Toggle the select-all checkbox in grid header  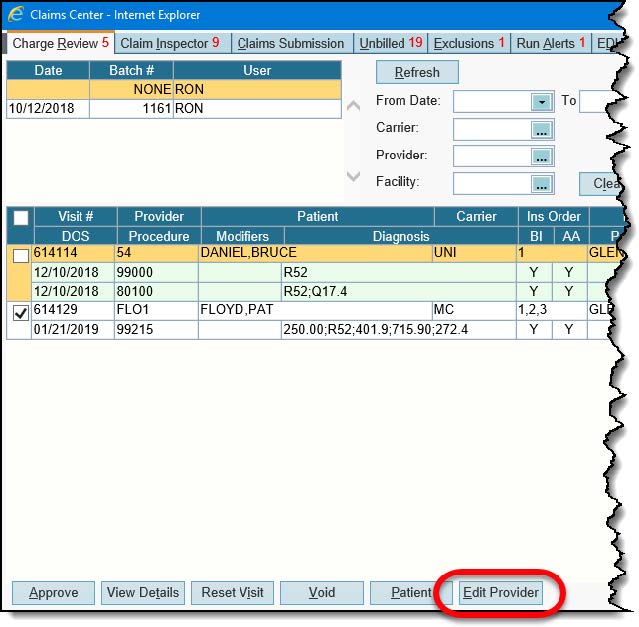pos(20,217)
